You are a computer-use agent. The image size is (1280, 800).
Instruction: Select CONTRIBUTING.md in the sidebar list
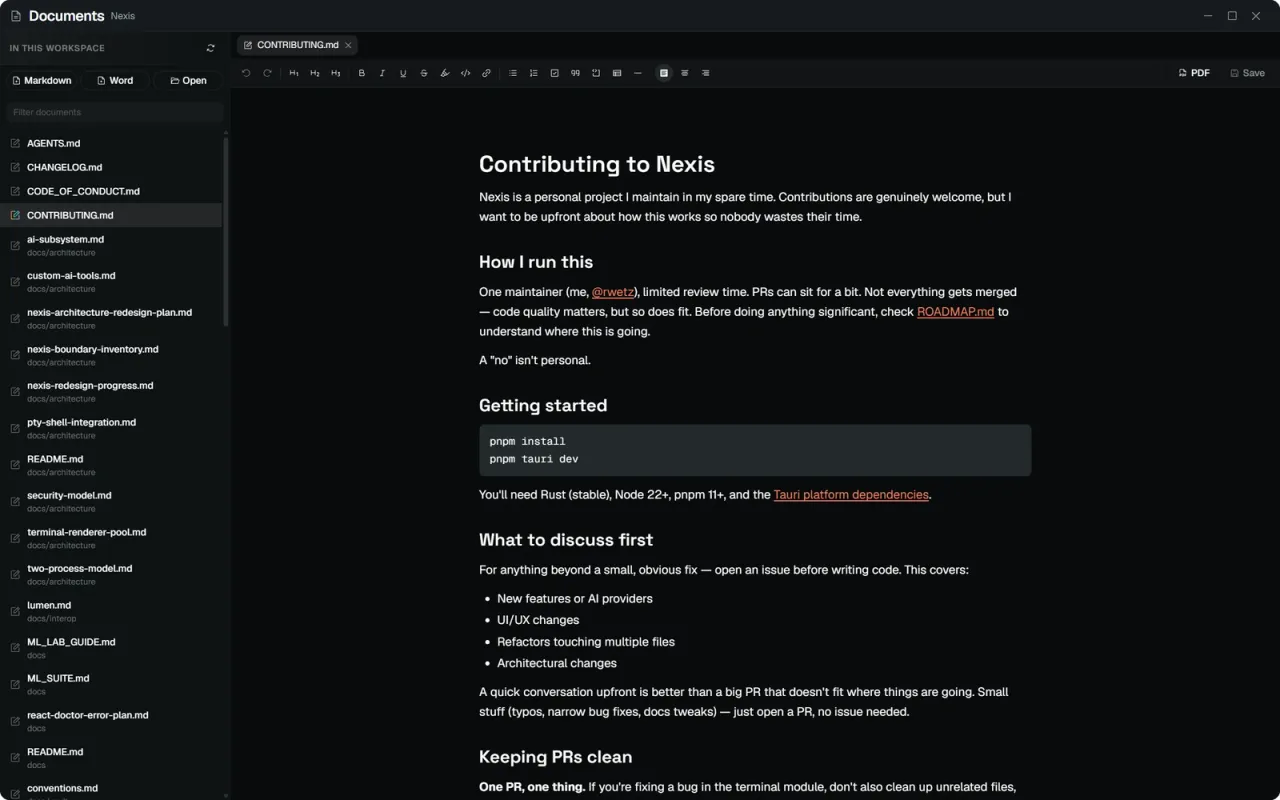pos(111,215)
